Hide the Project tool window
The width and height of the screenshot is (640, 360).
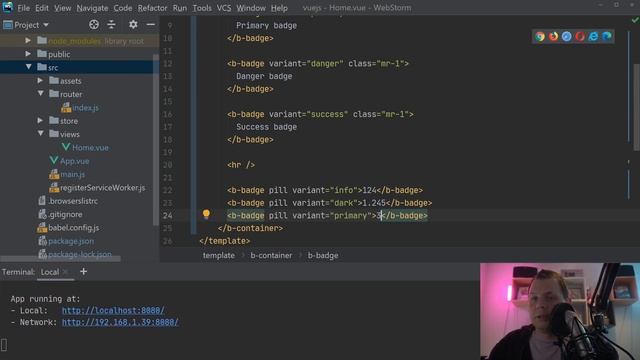coord(151,25)
